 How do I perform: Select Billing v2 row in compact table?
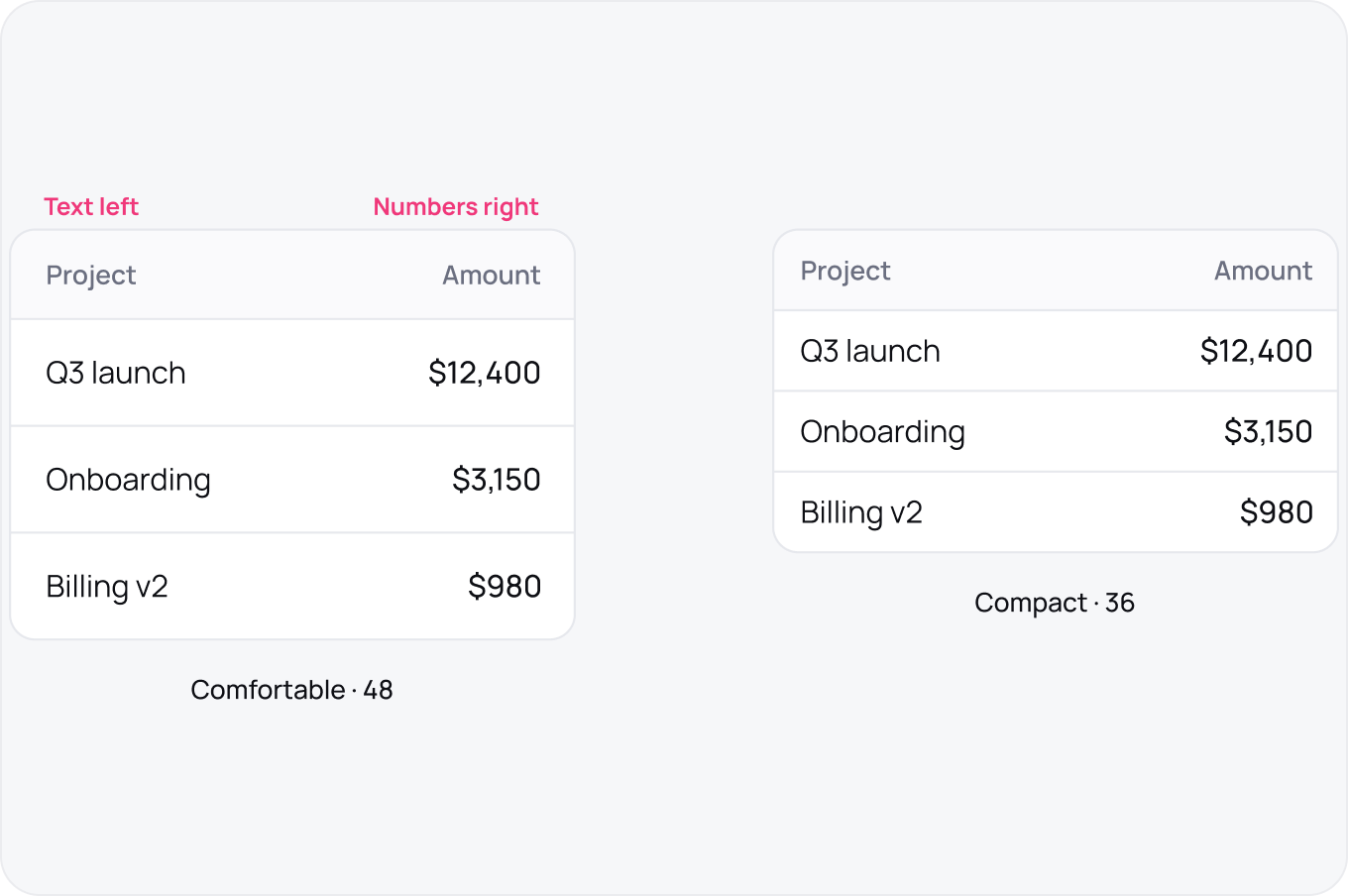coord(1056,512)
